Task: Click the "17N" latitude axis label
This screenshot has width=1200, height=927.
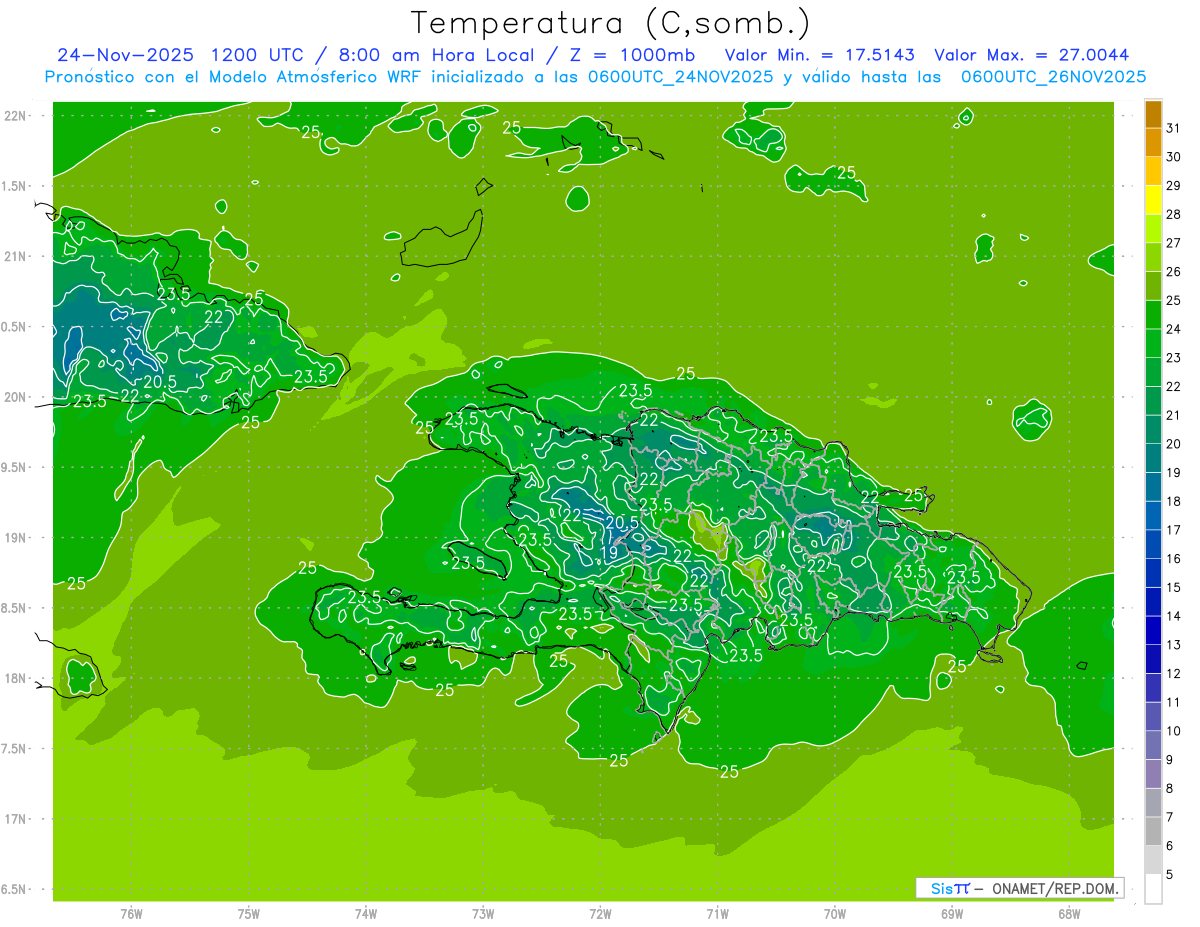Action: [17, 819]
